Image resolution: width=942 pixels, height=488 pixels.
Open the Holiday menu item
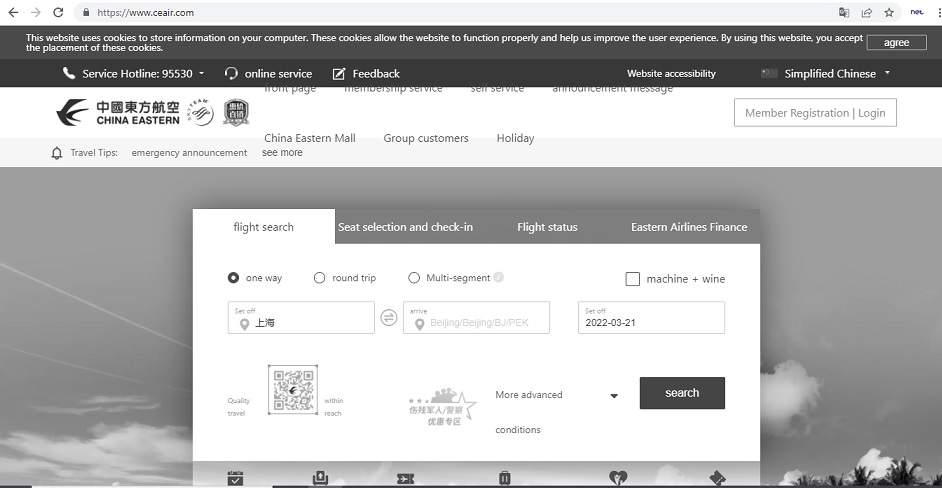(x=515, y=138)
